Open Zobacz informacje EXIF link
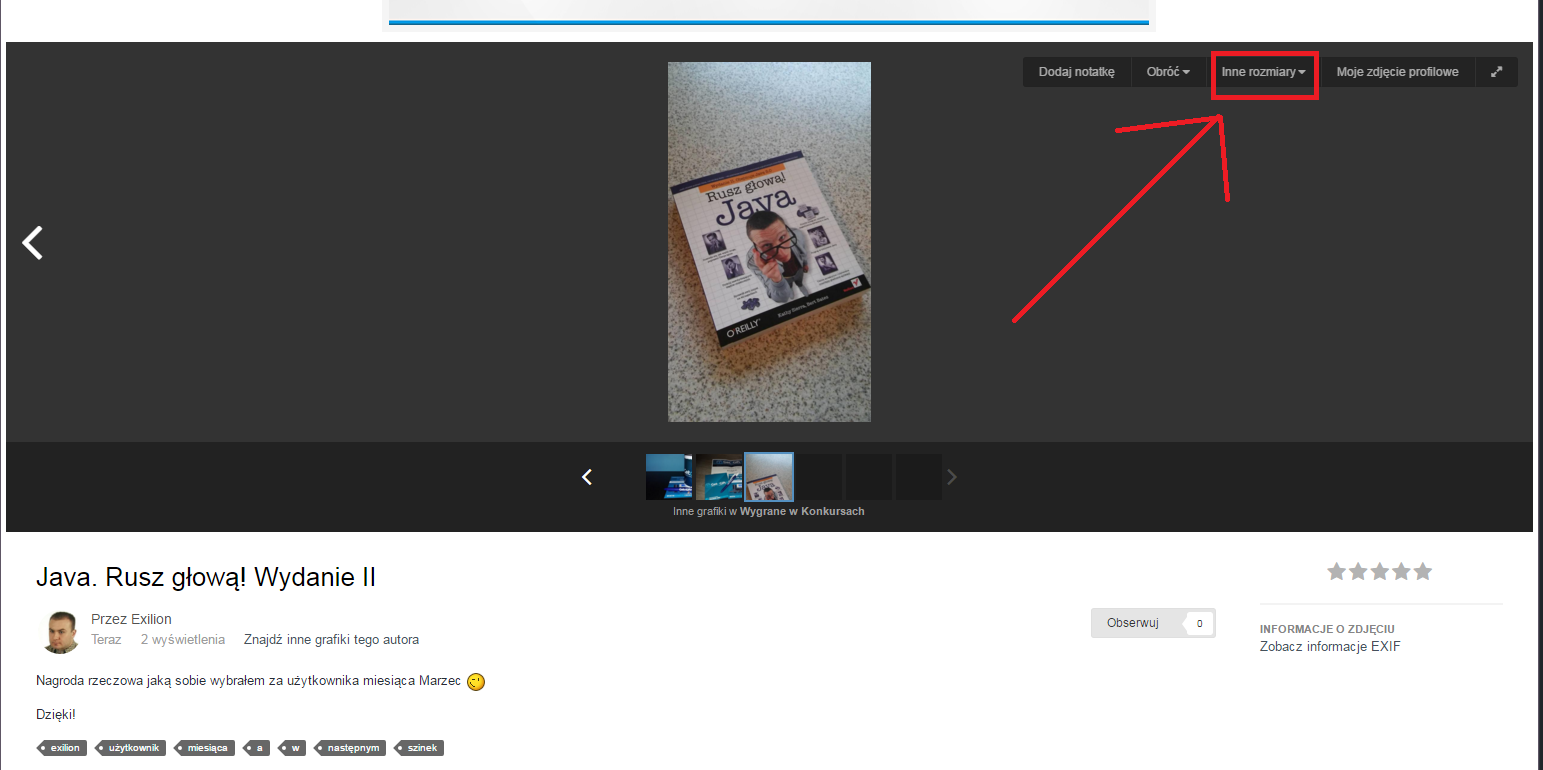1543x770 pixels. pos(1330,647)
